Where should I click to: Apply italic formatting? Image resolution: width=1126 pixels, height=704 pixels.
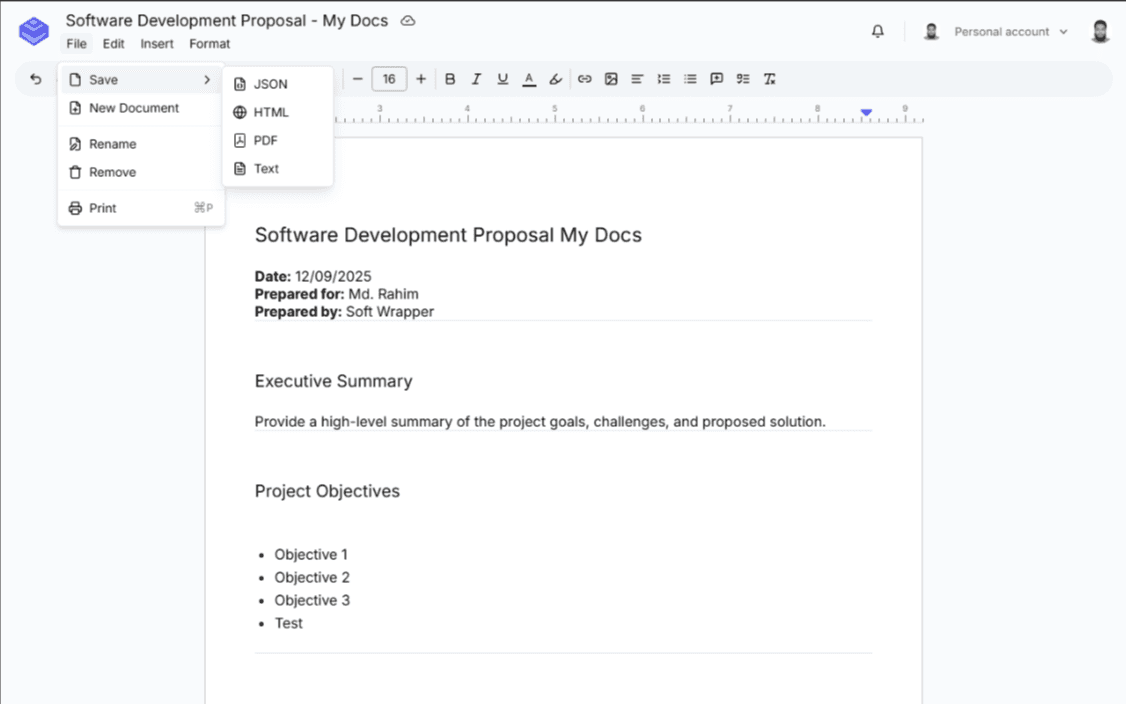[476, 79]
